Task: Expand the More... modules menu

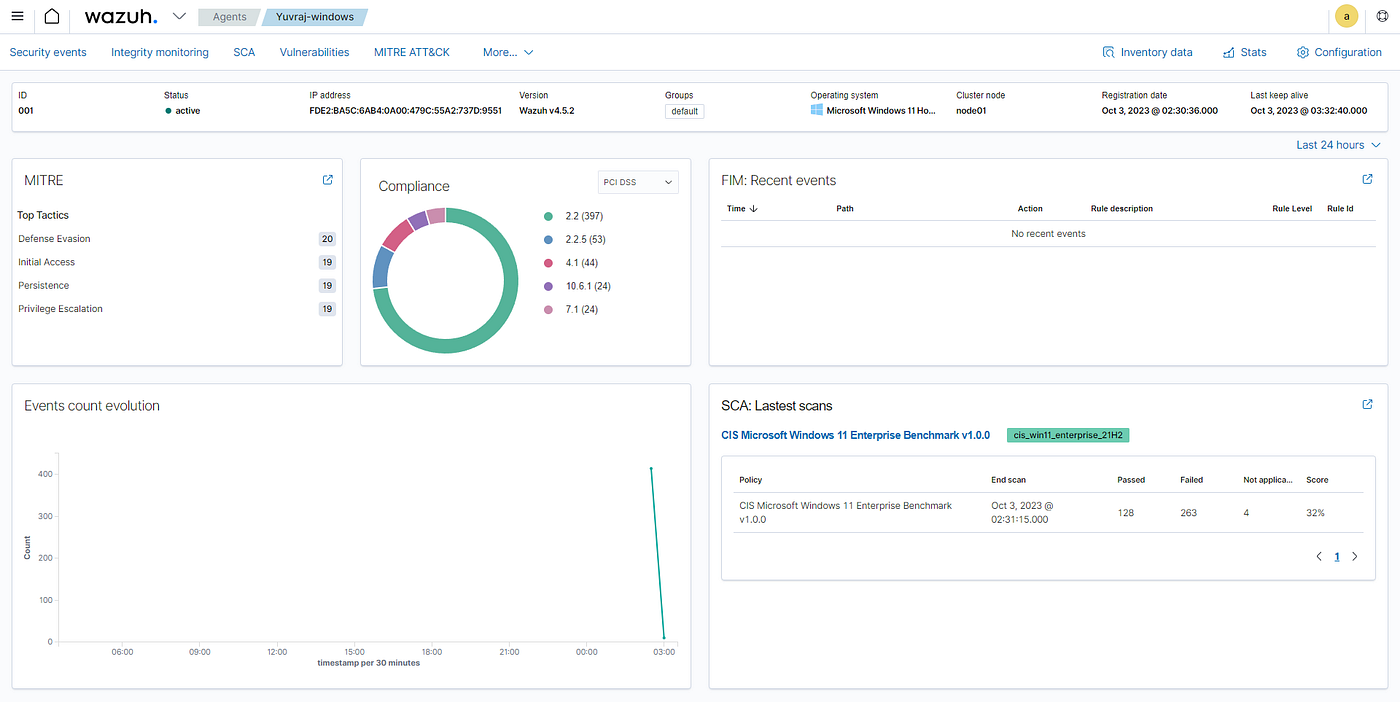Action: [508, 52]
